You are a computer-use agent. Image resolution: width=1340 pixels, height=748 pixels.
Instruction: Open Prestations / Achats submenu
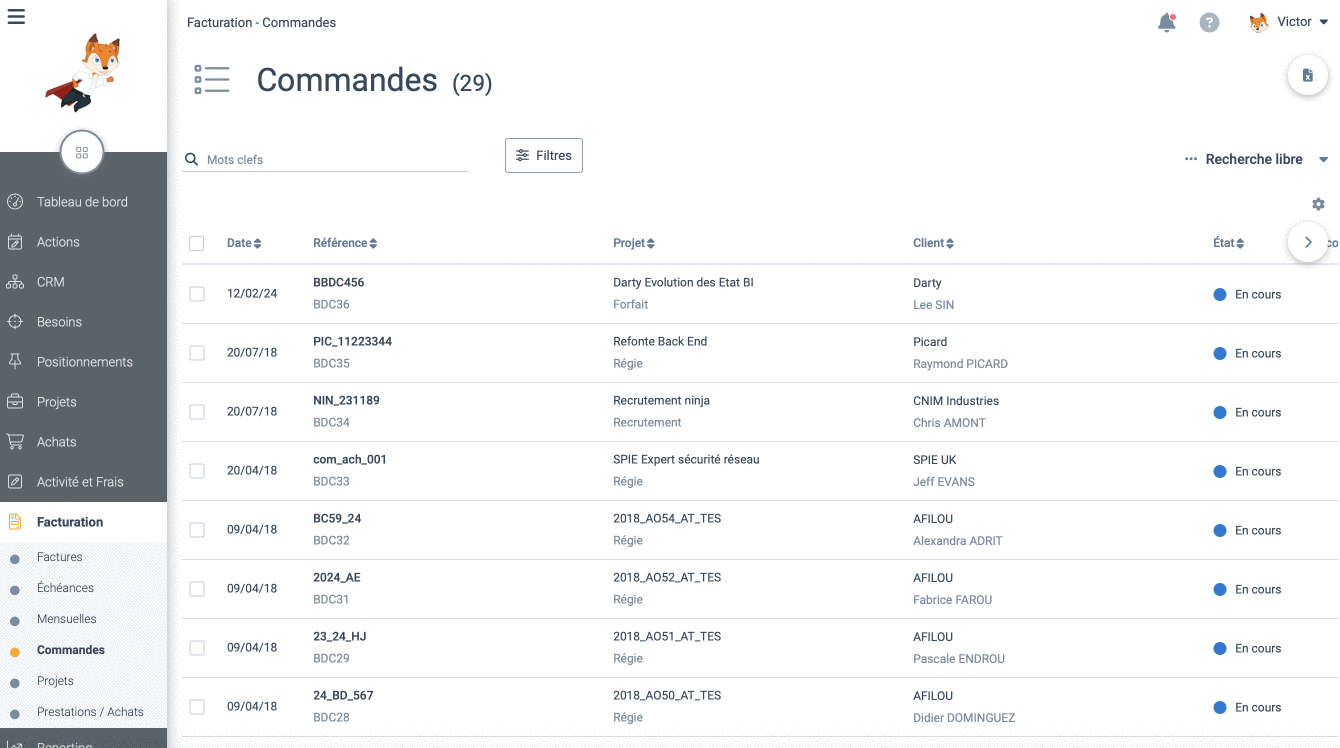pos(90,712)
